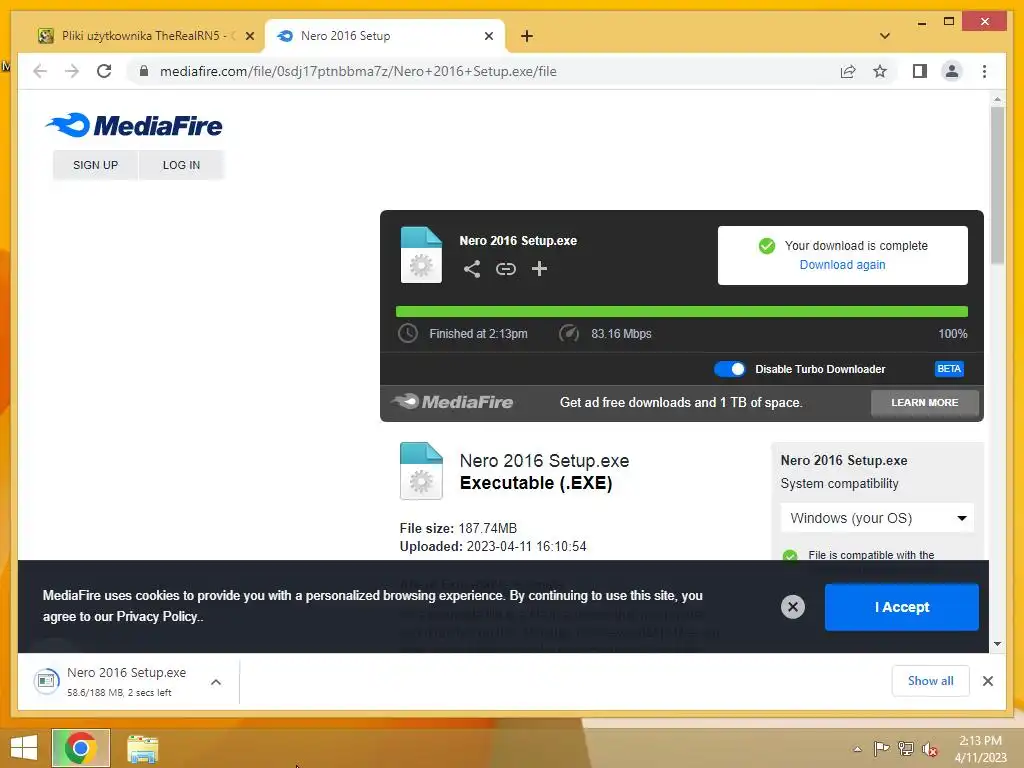Viewport: 1024px width, 768px height.
Task: Toggle the Disable Turbo Downloader switch
Action: click(729, 369)
